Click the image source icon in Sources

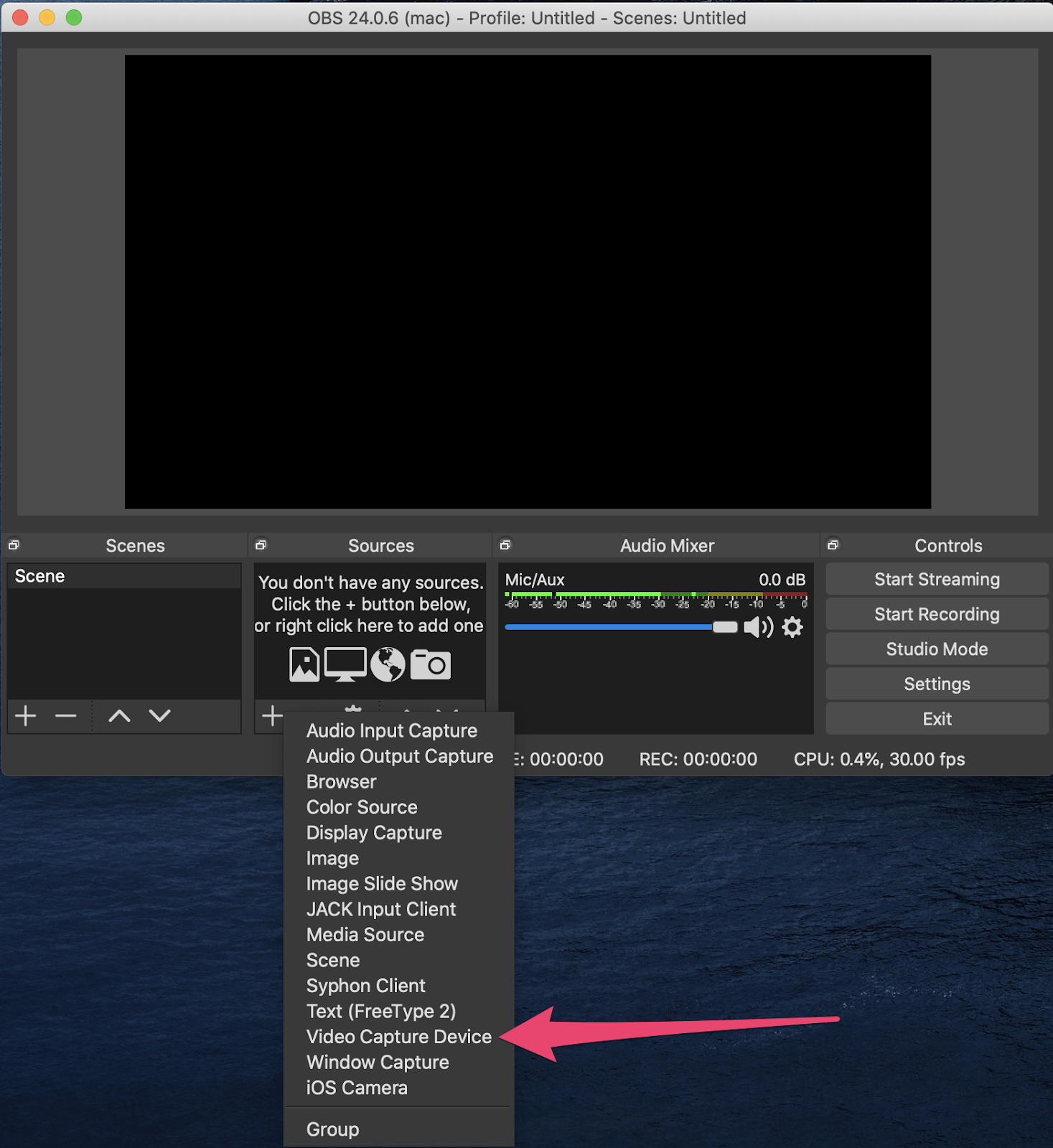[304, 664]
